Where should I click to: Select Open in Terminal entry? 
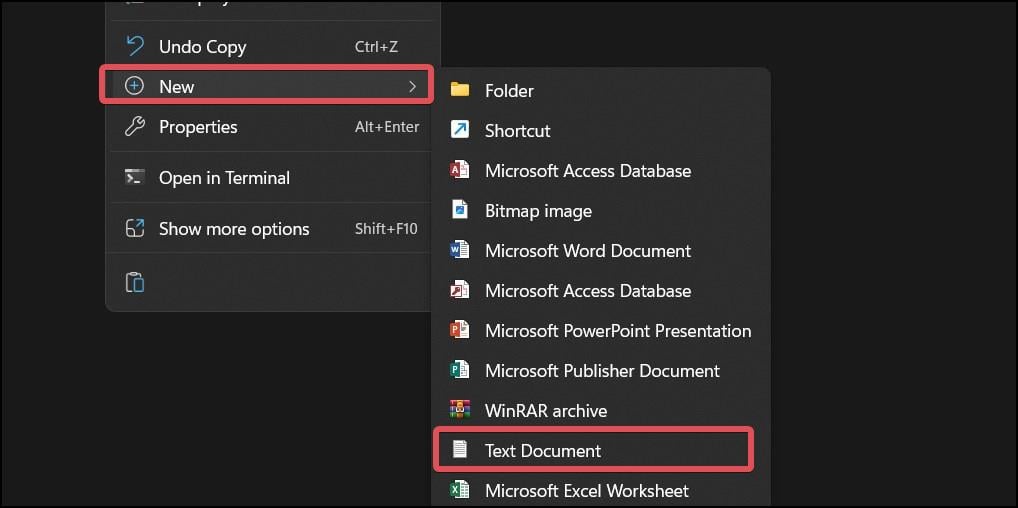pyautogui.click(x=224, y=178)
